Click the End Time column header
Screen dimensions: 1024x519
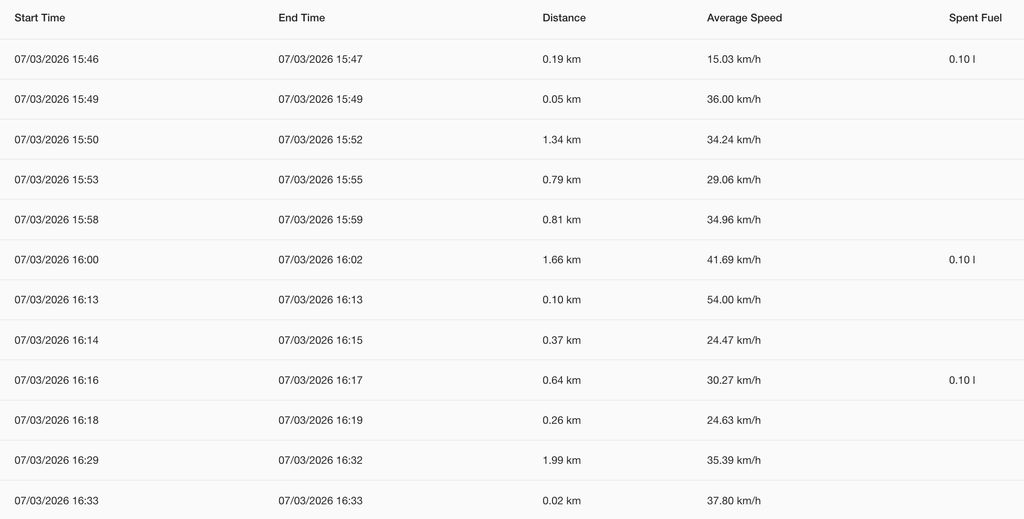301,18
